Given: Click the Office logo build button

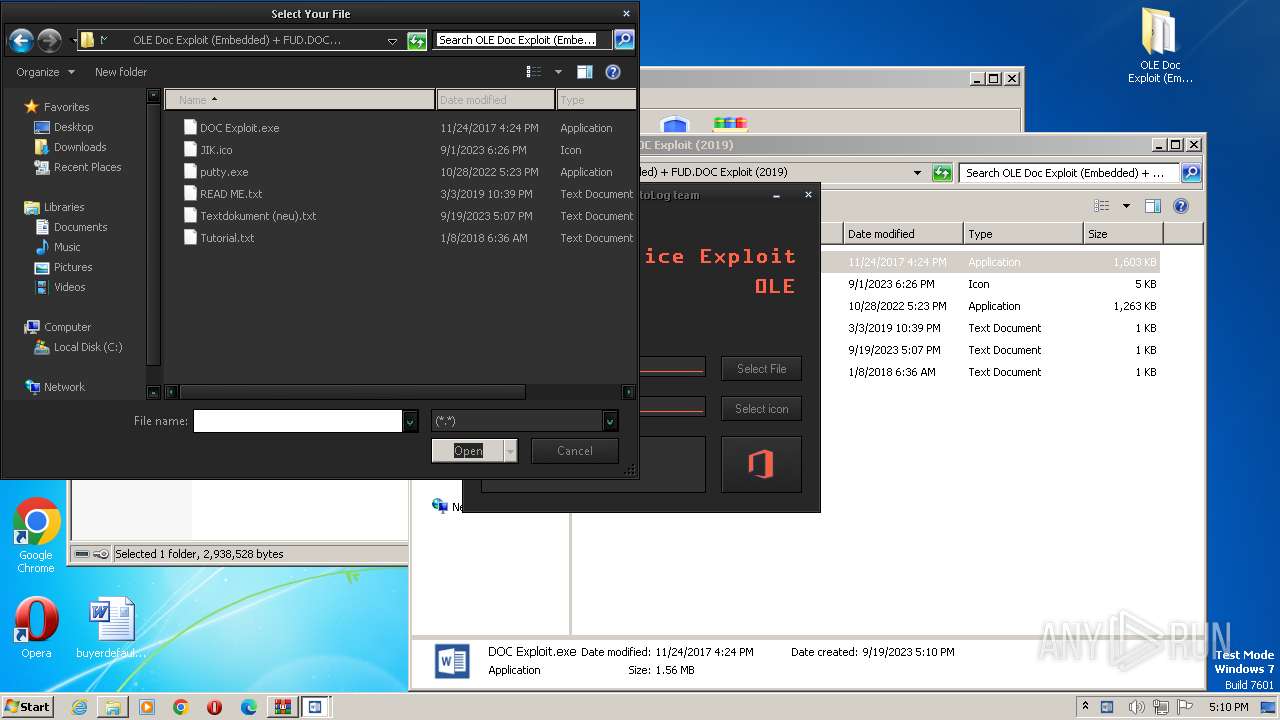Looking at the screenshot, I should point(761,464).
